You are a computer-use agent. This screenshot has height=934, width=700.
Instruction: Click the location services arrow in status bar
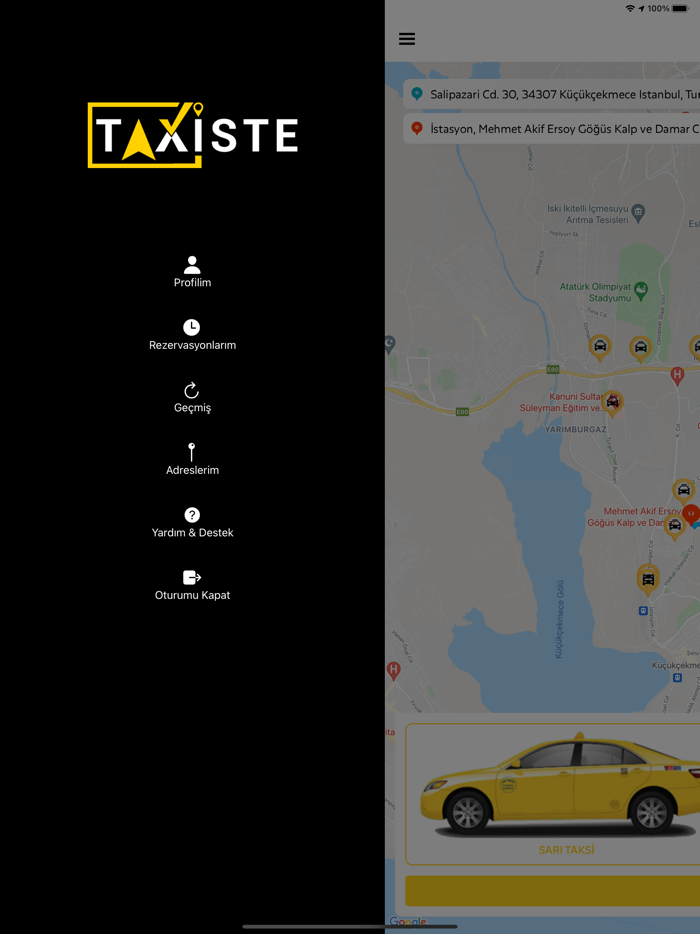click(641, 8)
